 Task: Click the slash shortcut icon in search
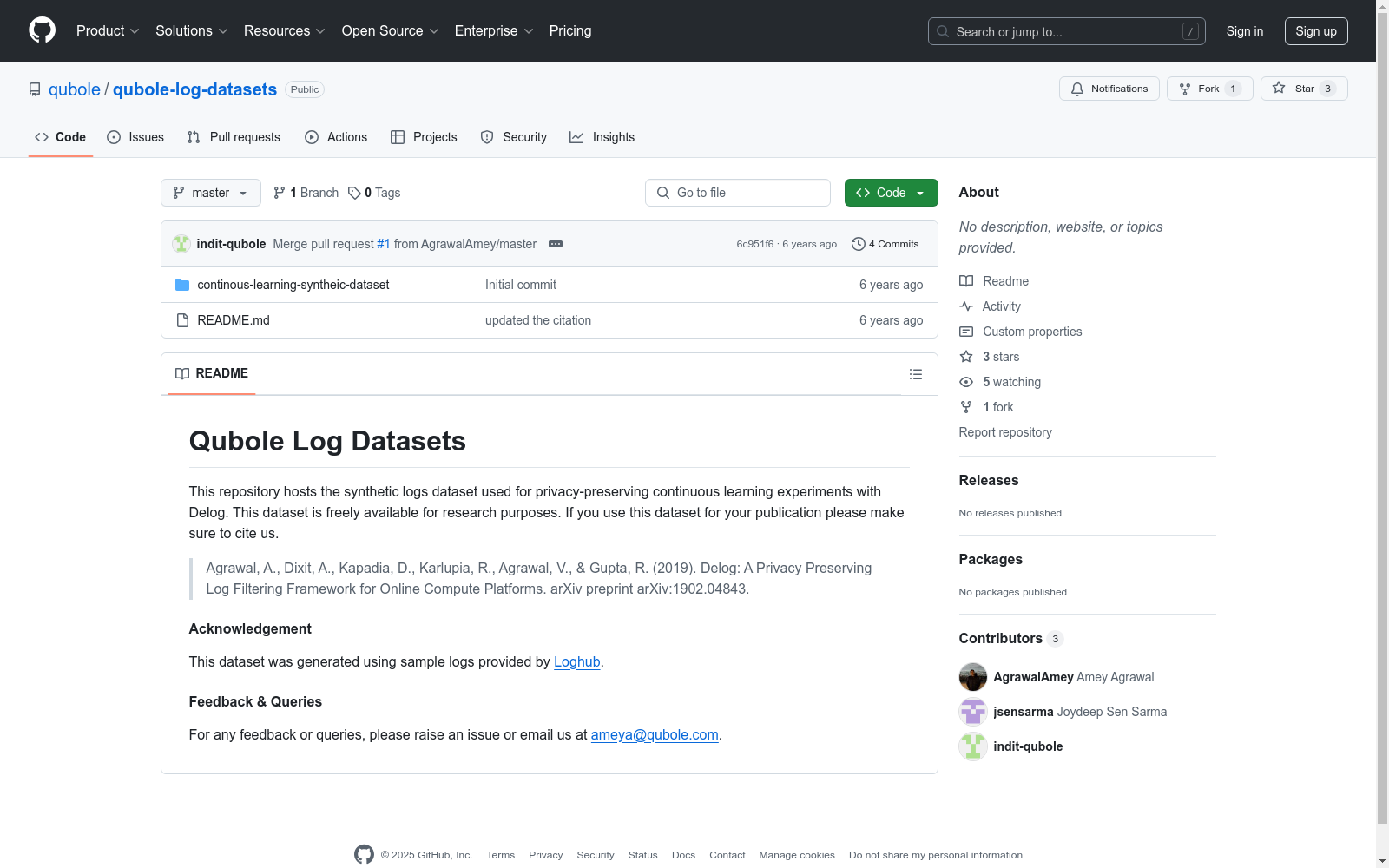pos(1190,31)
